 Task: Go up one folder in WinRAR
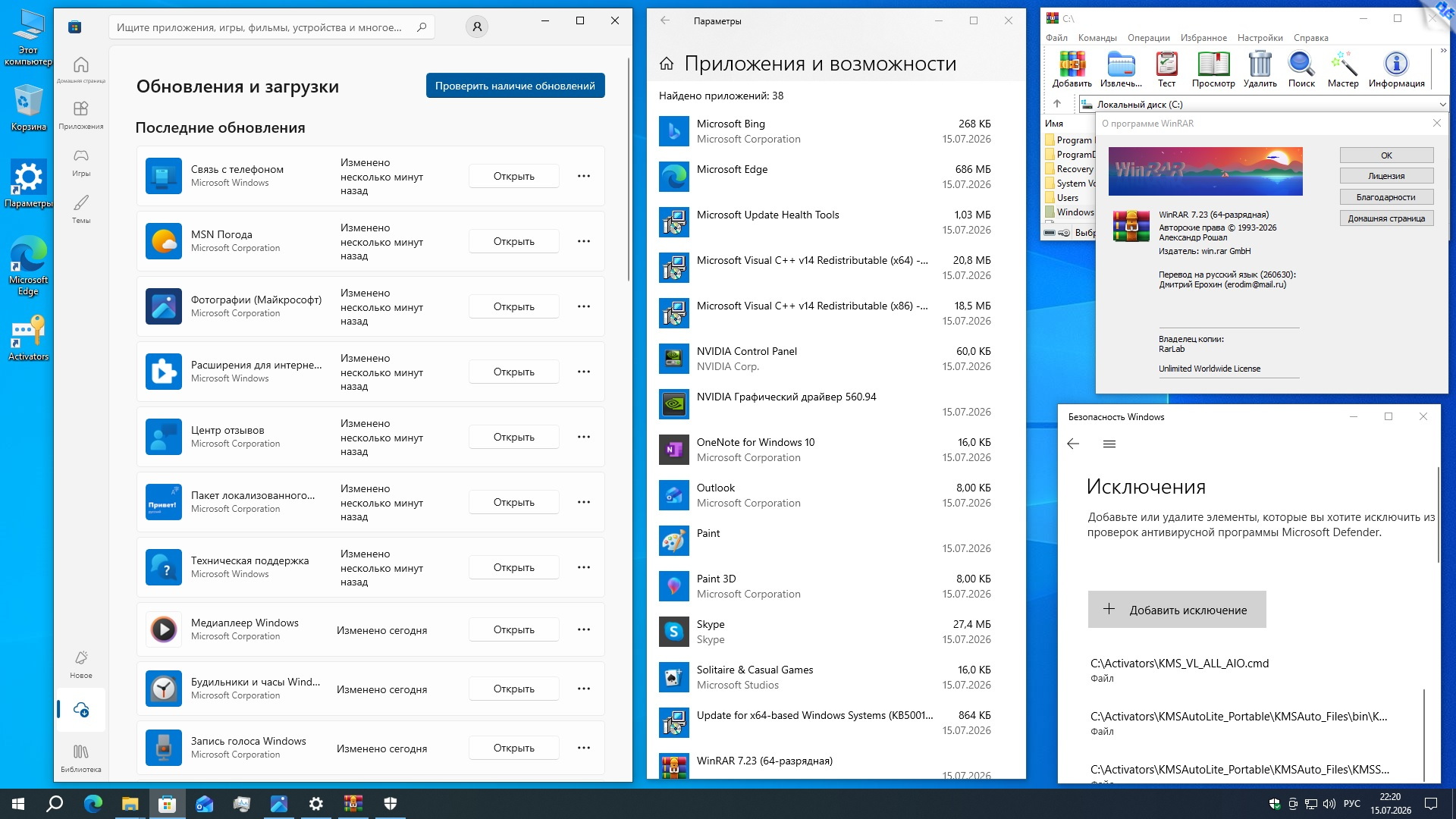pos(1057,104)
